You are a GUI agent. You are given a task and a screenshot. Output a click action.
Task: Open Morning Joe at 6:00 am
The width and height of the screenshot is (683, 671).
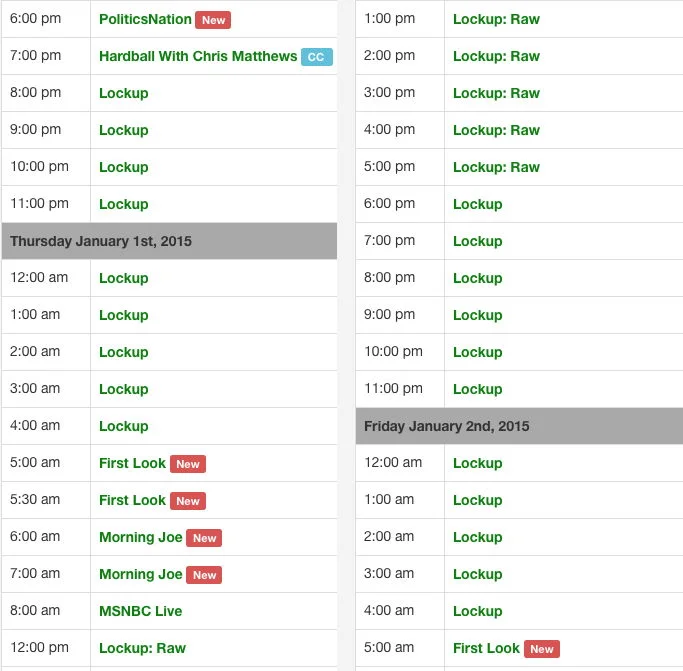point(141,537)
